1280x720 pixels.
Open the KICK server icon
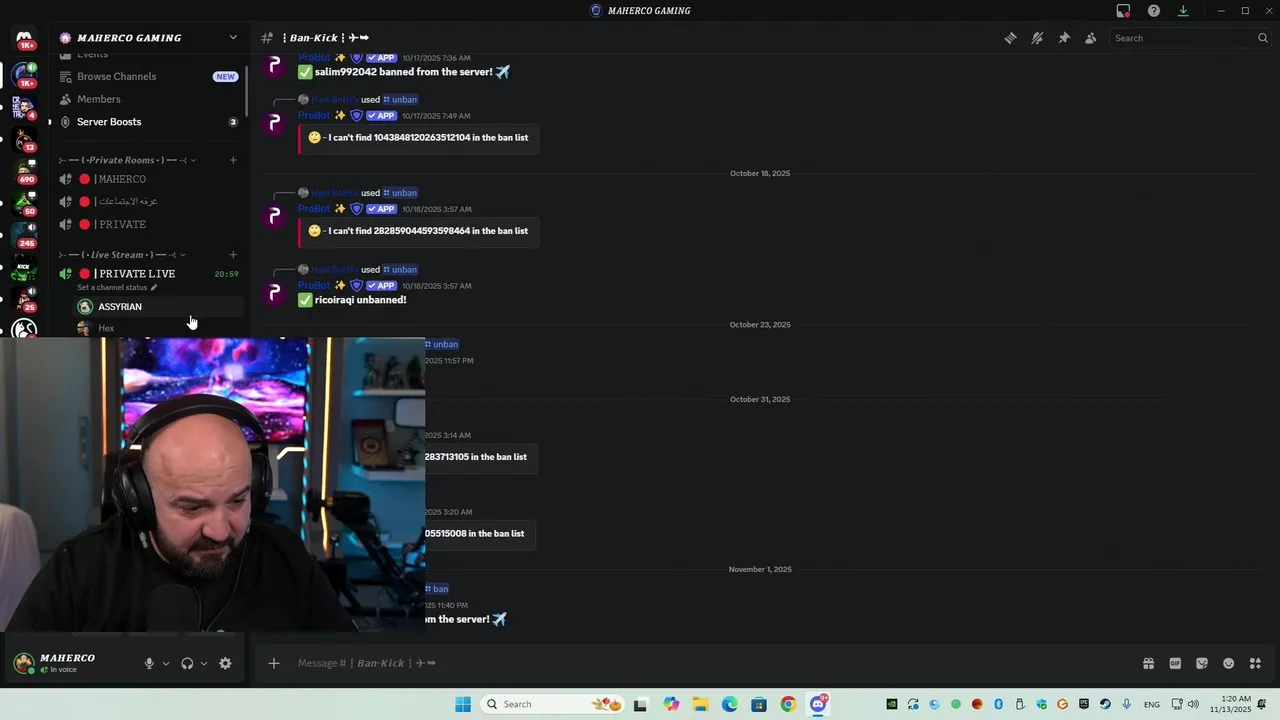[24, 268]
